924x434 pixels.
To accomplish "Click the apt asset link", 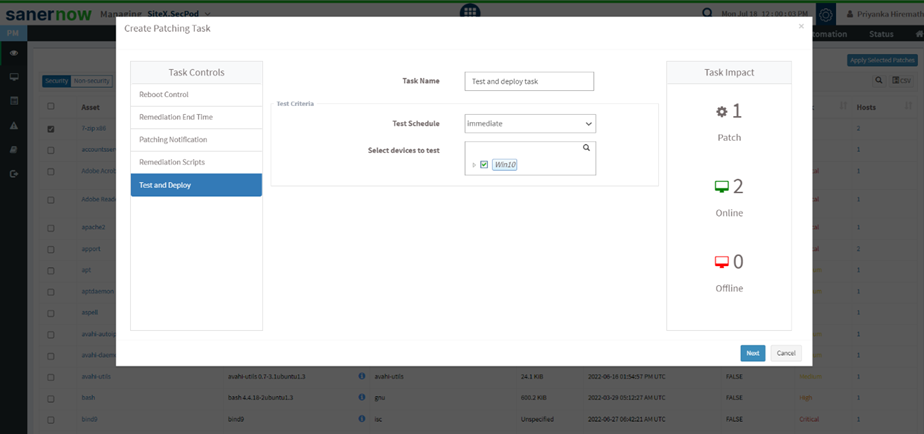I will [x=85, y=269].
